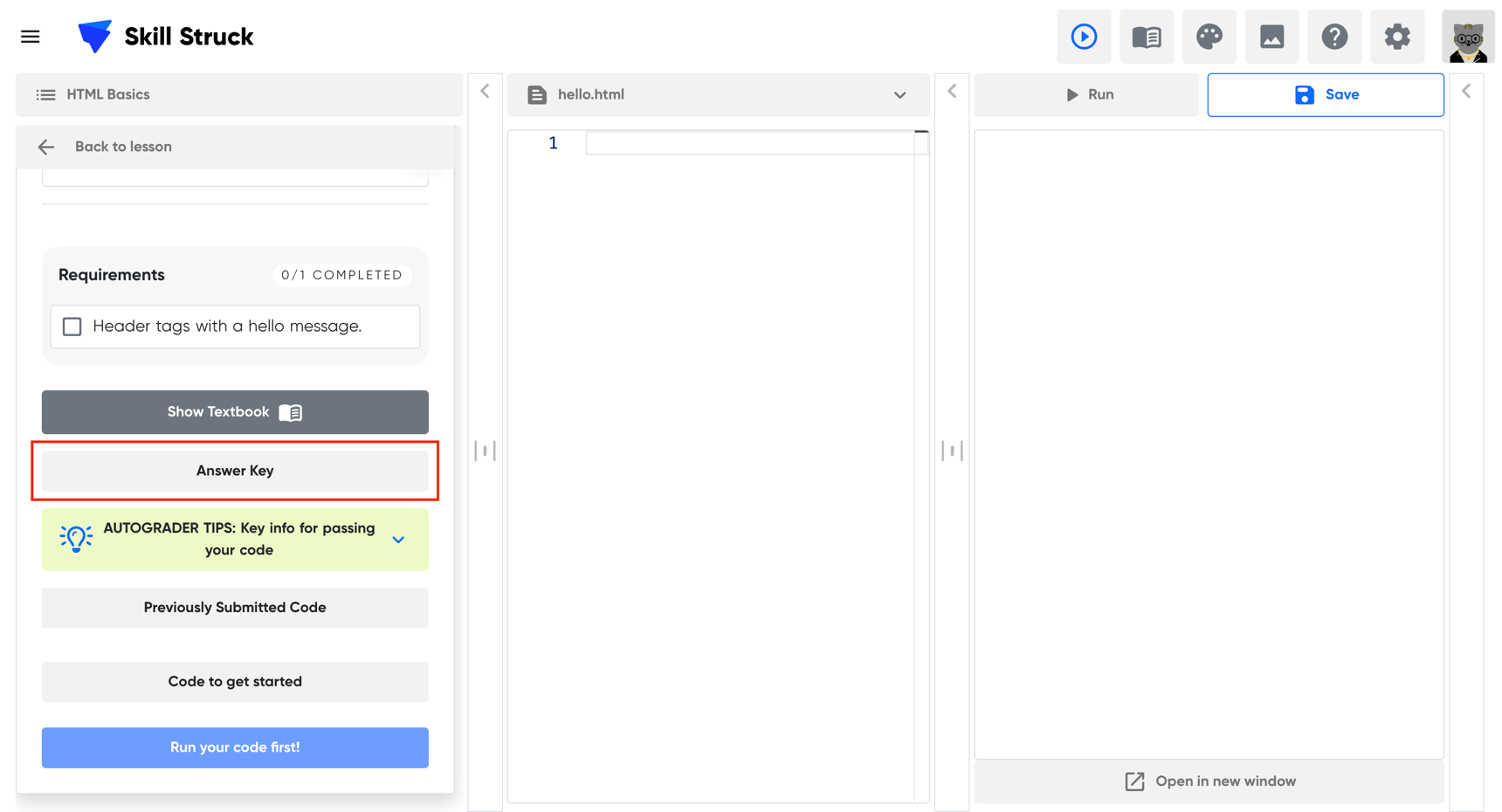Open the help question mark icon

1334,37
